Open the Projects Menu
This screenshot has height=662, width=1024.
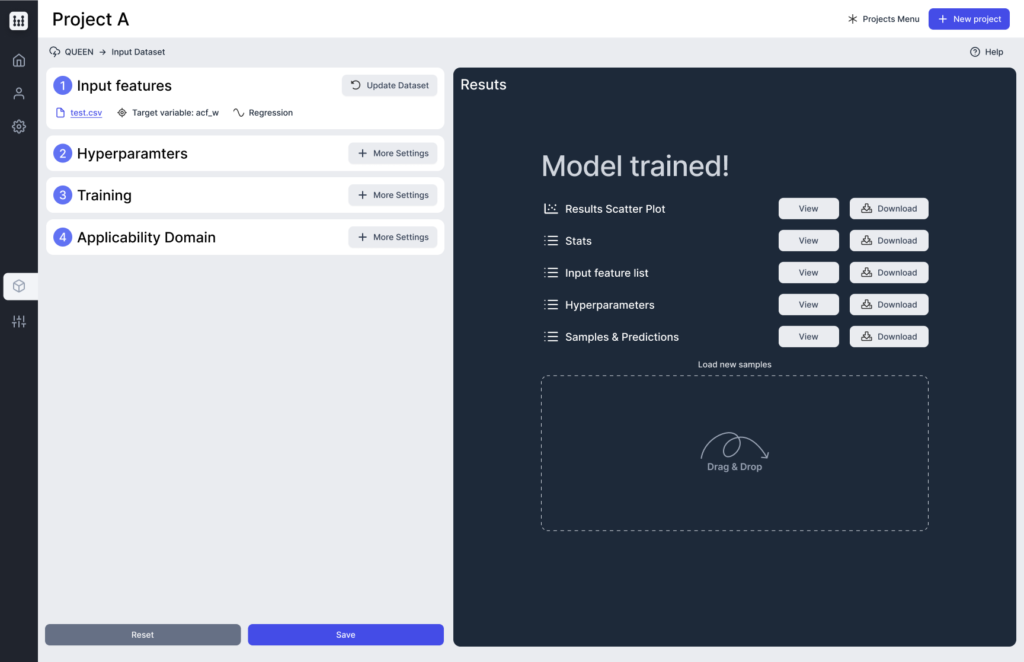883,19
